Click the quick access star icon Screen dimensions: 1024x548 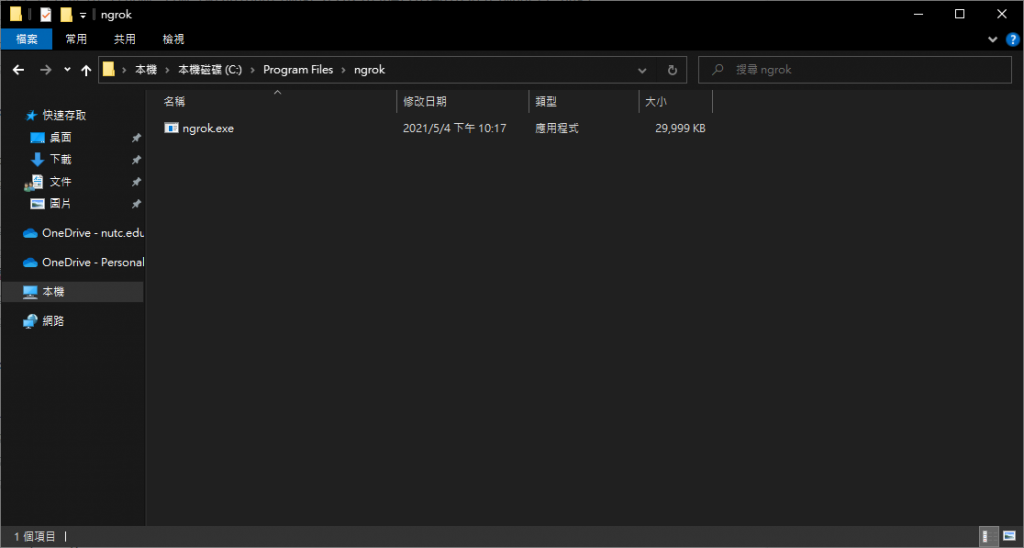click(31, 116)
